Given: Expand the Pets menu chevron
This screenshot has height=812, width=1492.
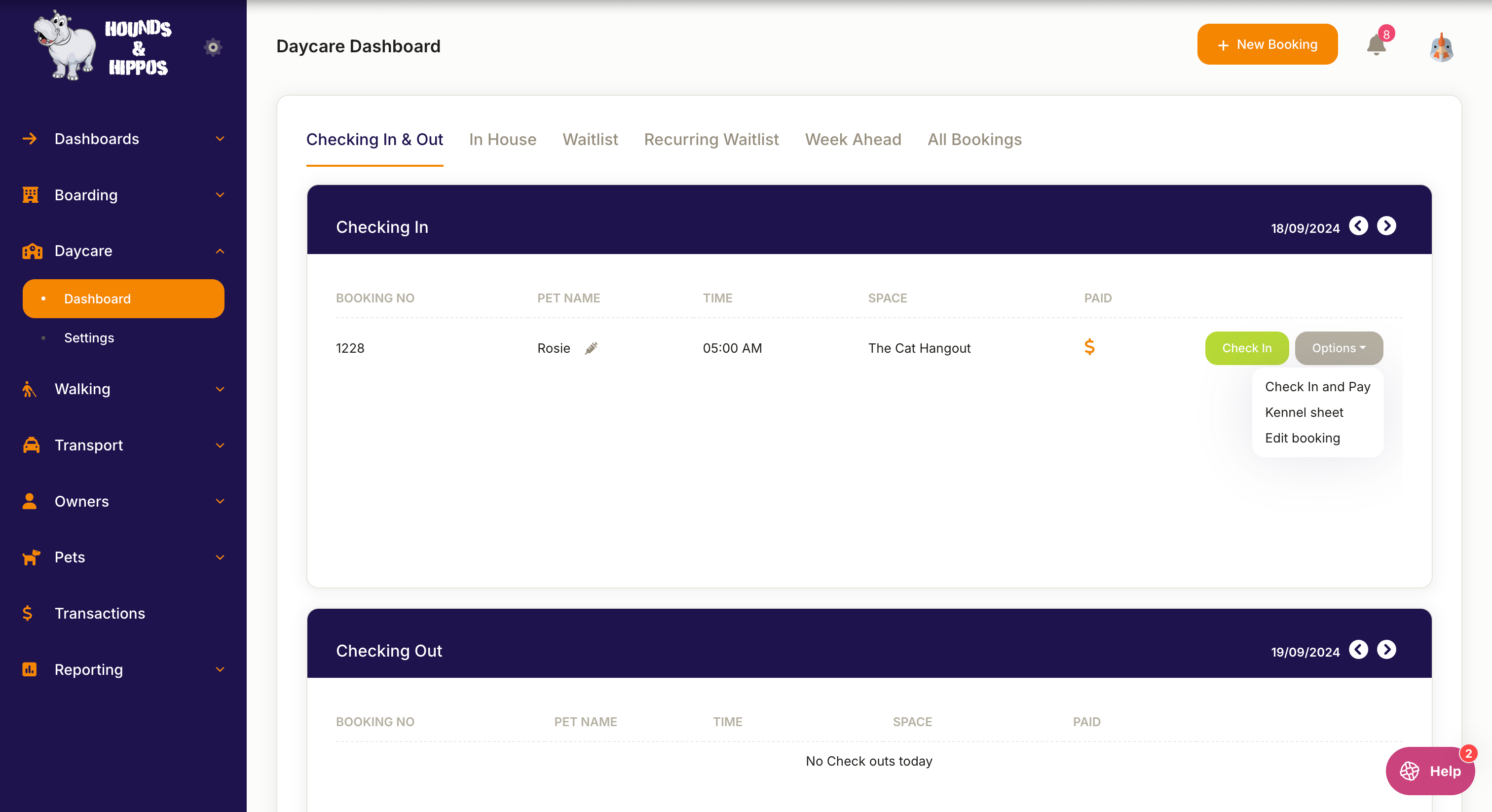Looking at the screenshot, I should coord(220,557).
